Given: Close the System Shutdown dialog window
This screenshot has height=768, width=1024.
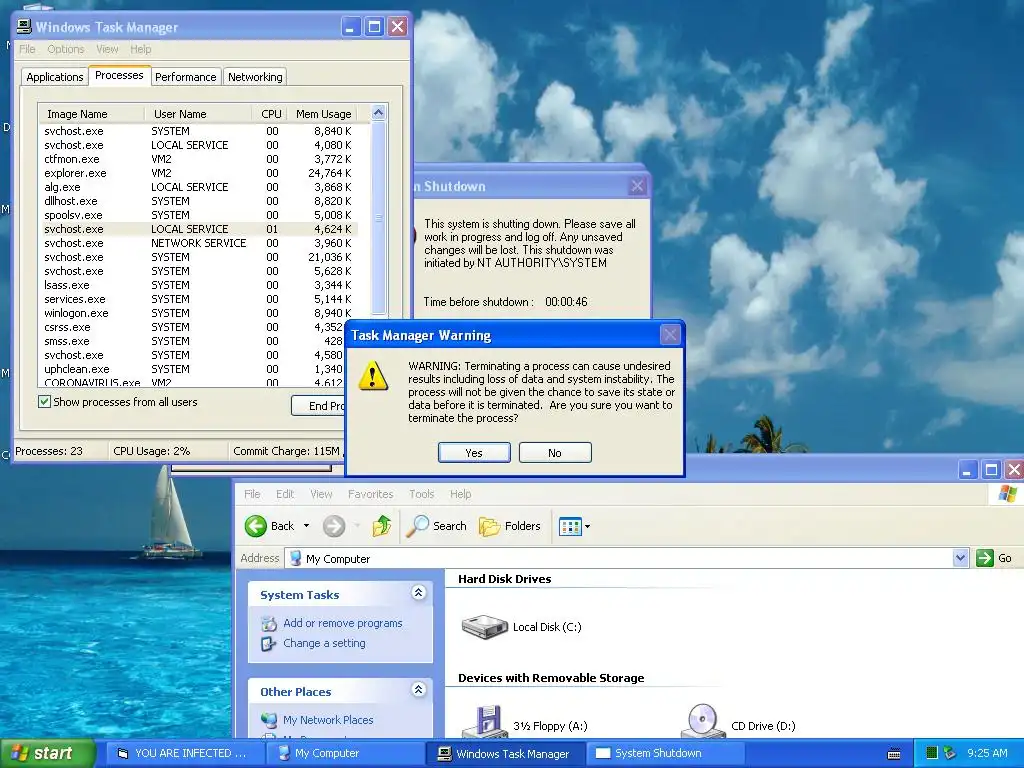Looking at the screenshot, I should click(x=637, y=186).
